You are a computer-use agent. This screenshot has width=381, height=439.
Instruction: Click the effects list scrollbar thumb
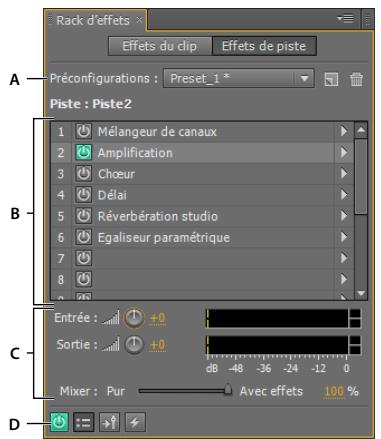click(361, 177)
